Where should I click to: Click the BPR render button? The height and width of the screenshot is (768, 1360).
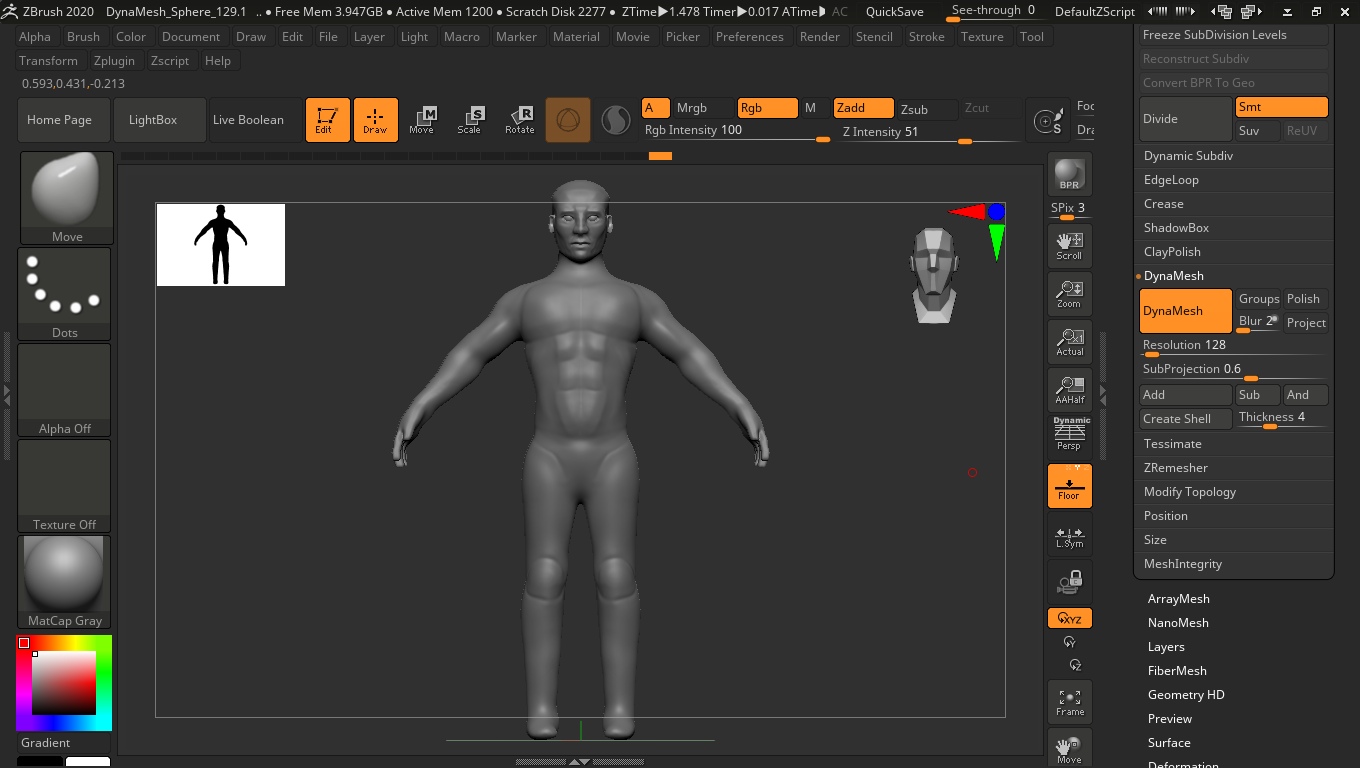(1069, 174)
